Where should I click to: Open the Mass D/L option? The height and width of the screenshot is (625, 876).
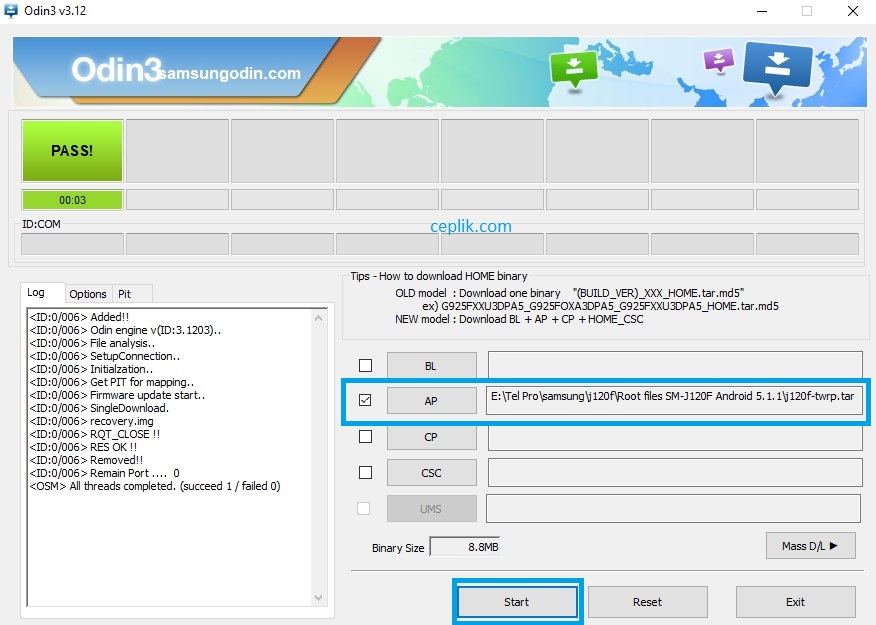pyautogui.click(x=811, y=546)
